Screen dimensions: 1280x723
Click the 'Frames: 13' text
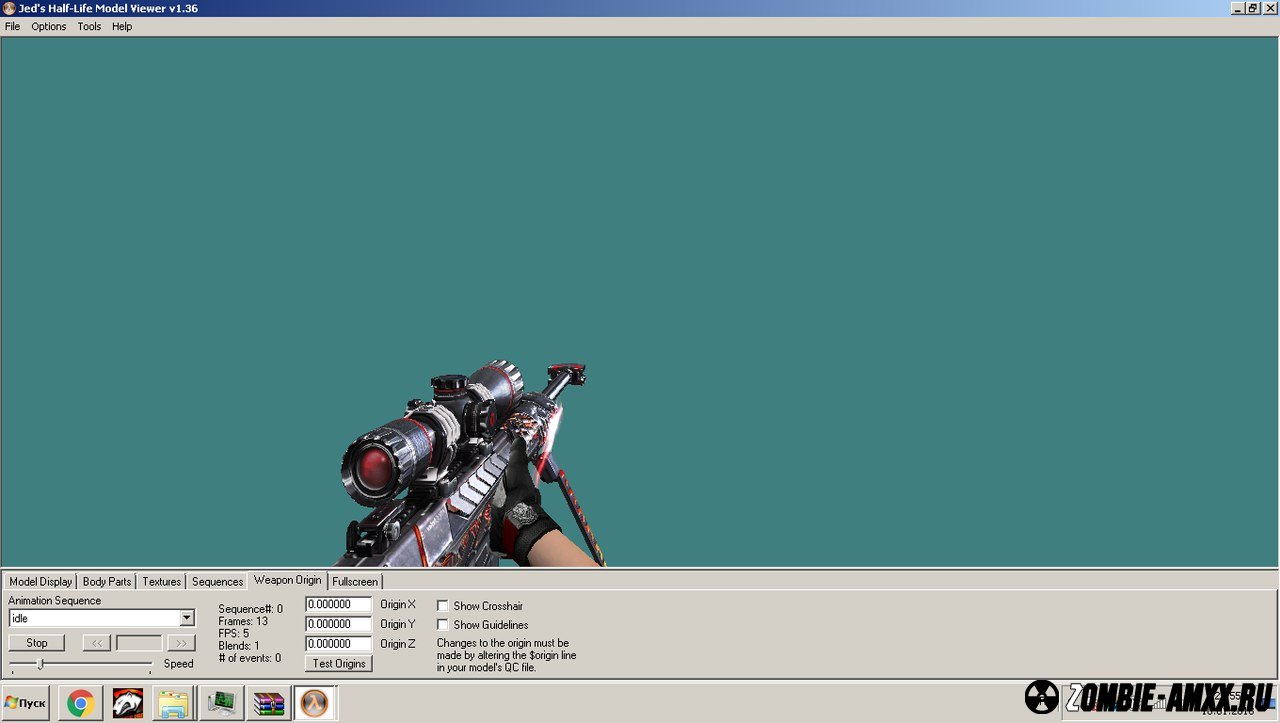click(x=243, y=621)
